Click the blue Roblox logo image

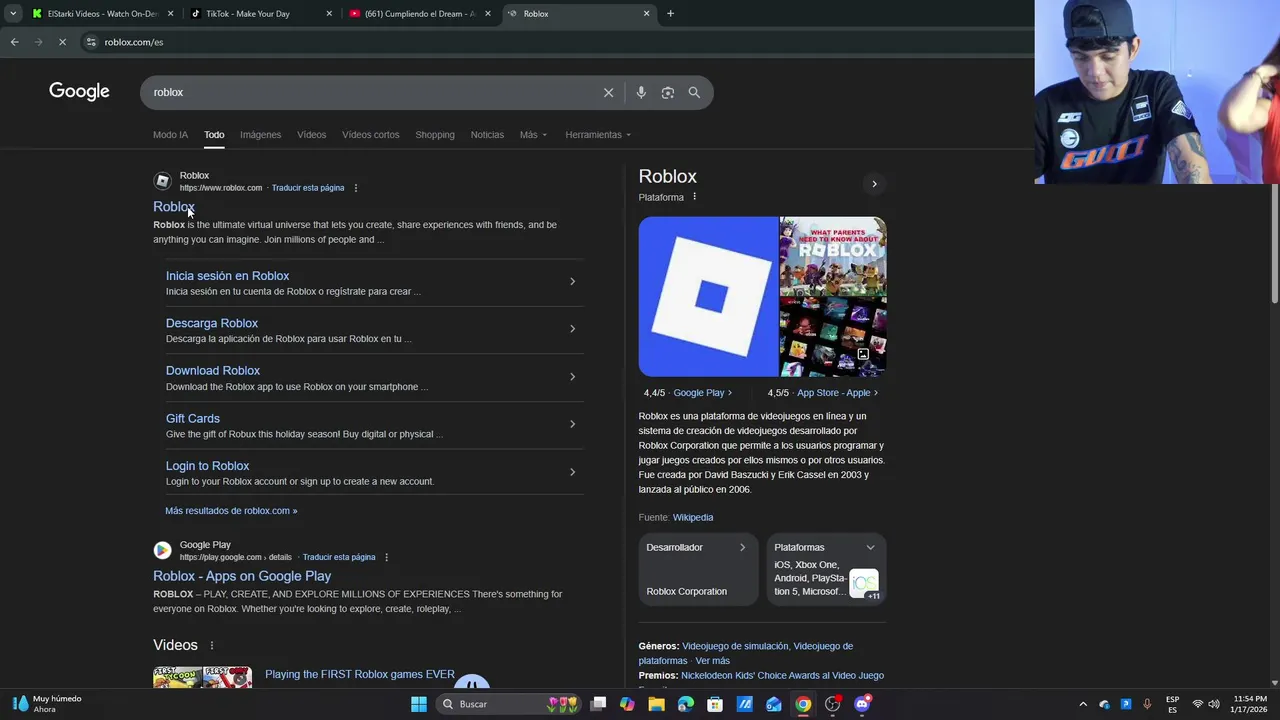(x=708, y=296)
